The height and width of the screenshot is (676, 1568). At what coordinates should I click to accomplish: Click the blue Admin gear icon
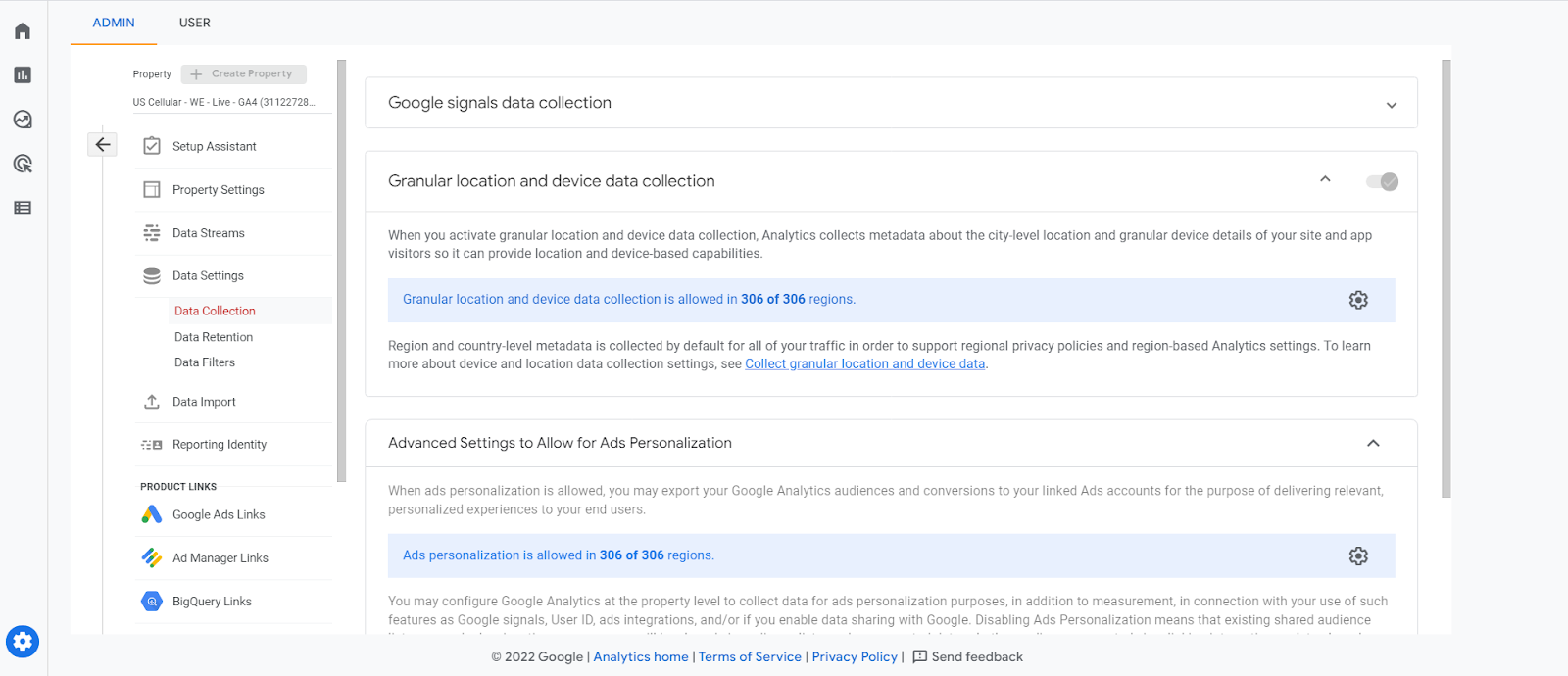tap(23, 642)
